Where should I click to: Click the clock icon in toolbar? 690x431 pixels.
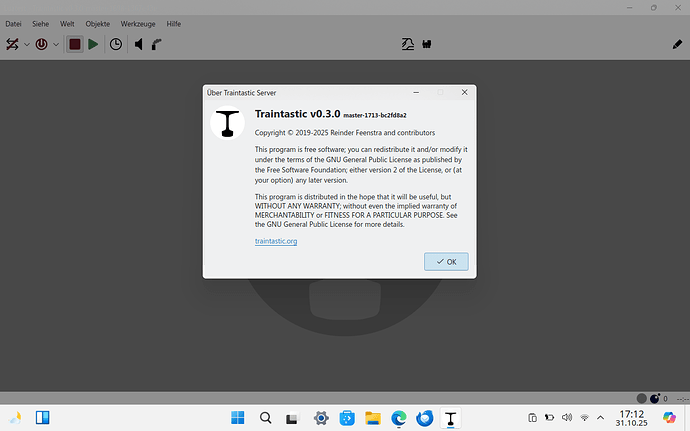[116, 44]
